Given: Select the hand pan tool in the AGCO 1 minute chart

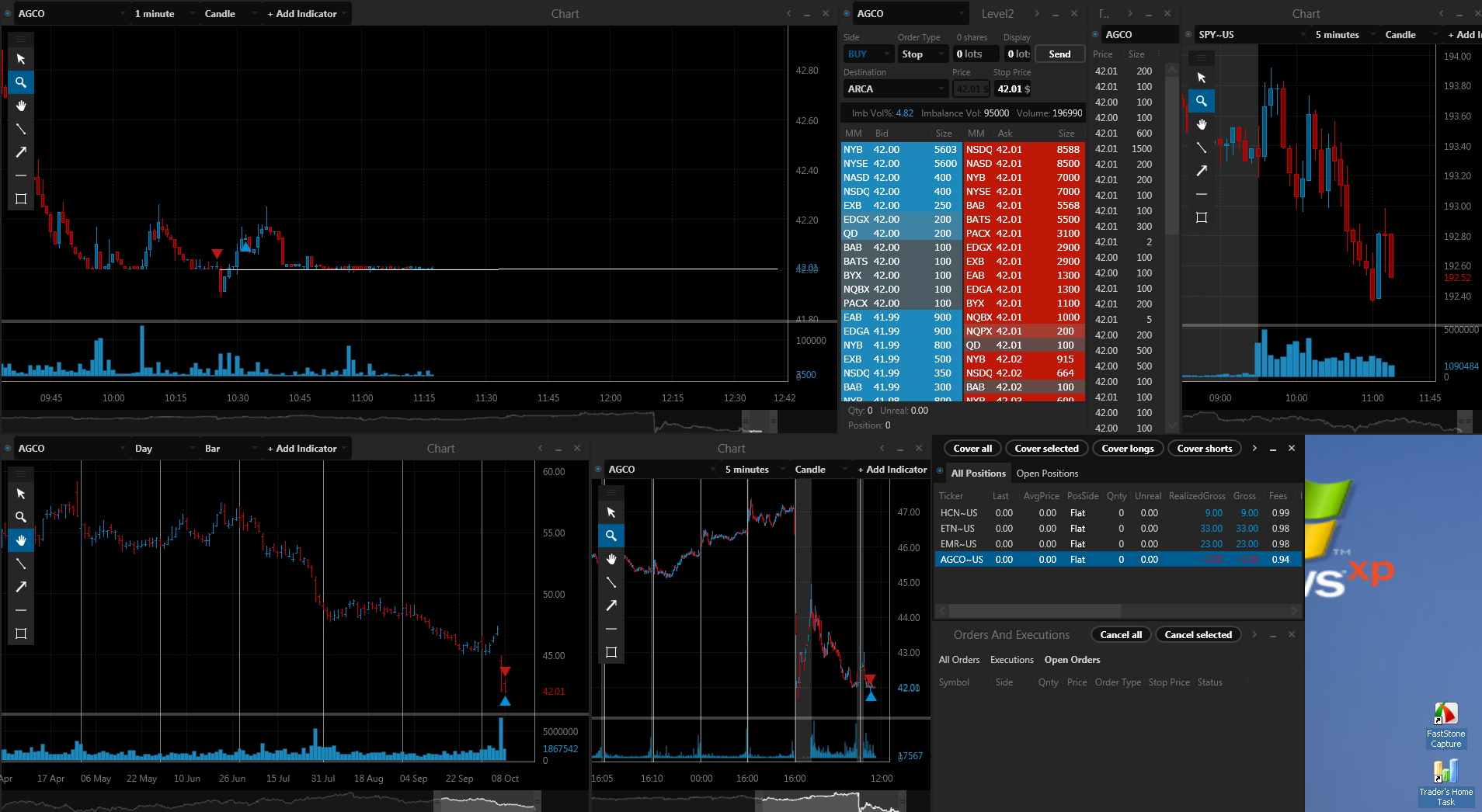Looking at the screenshot, I should [x=21, y=106].
